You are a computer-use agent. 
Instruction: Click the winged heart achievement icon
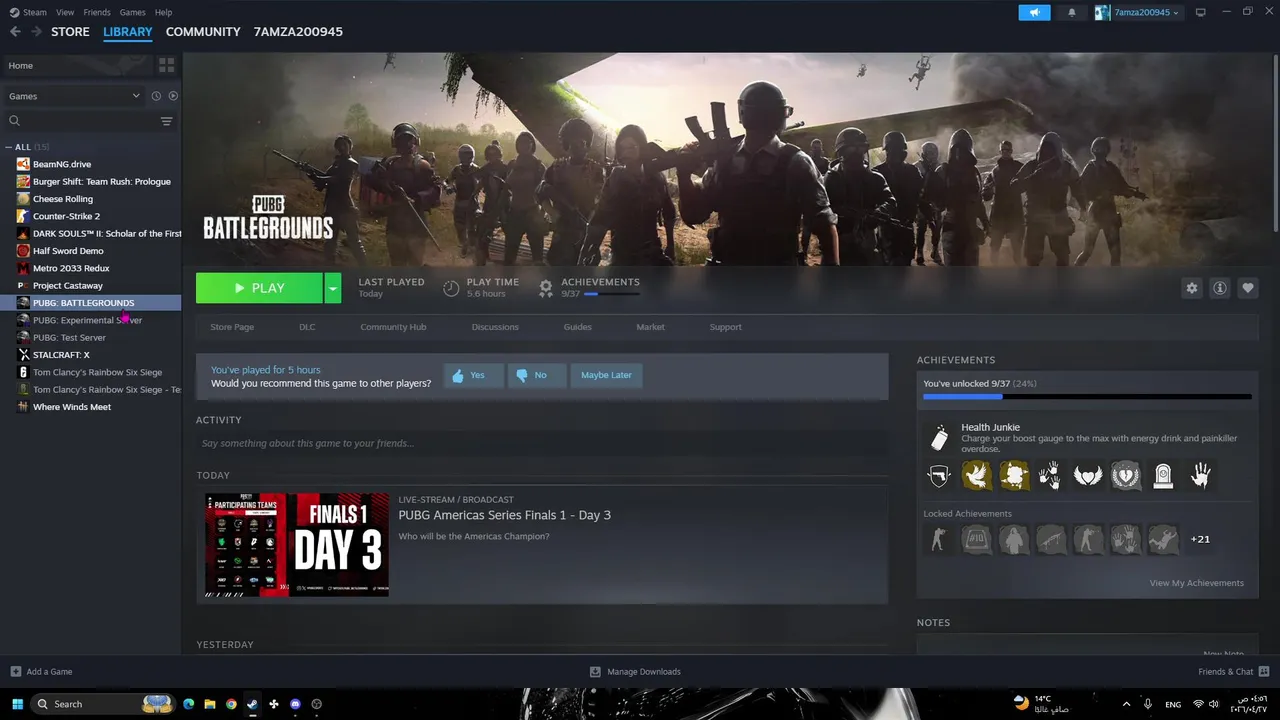pyautogui.click(x=1088, y=476)
